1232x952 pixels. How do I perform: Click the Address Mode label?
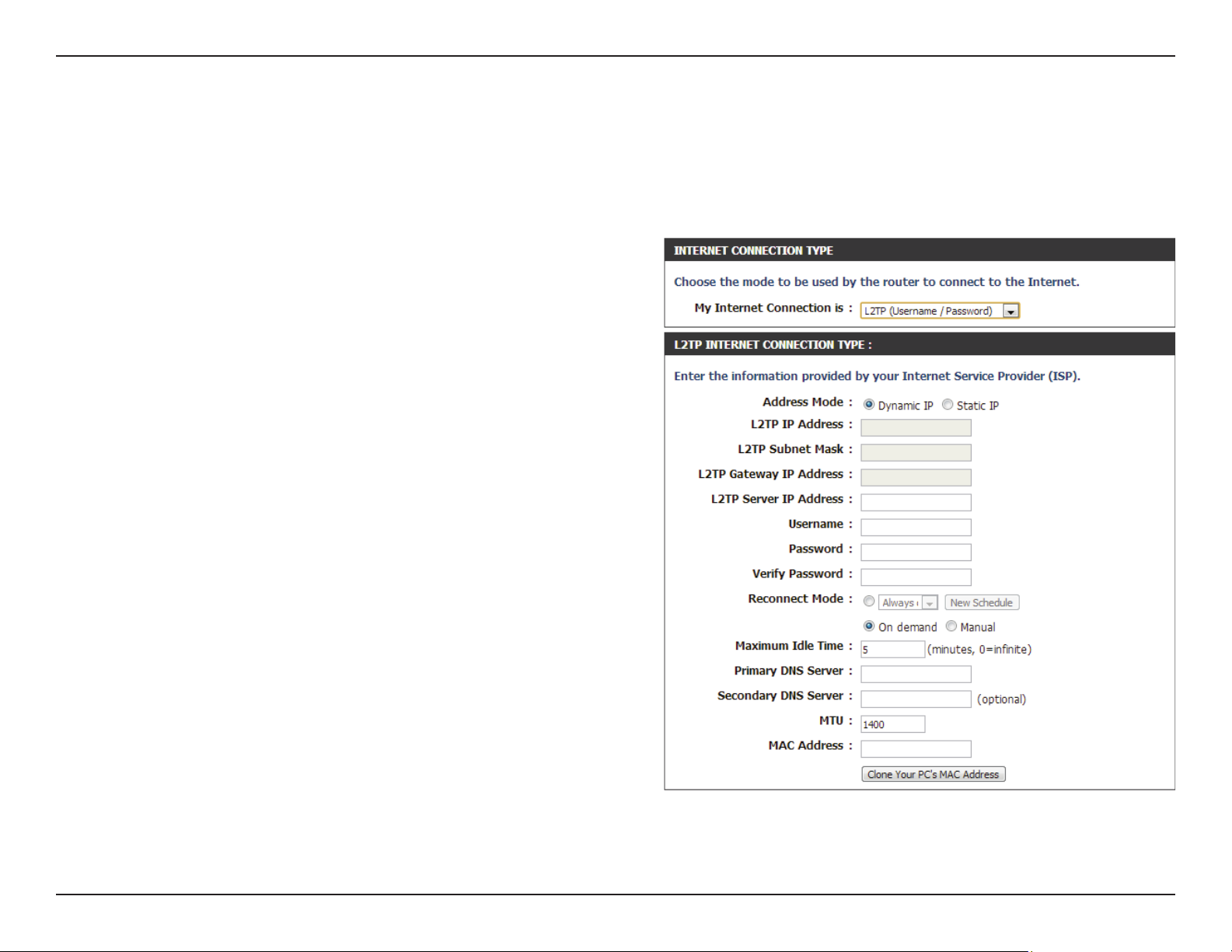coord(808,402)
